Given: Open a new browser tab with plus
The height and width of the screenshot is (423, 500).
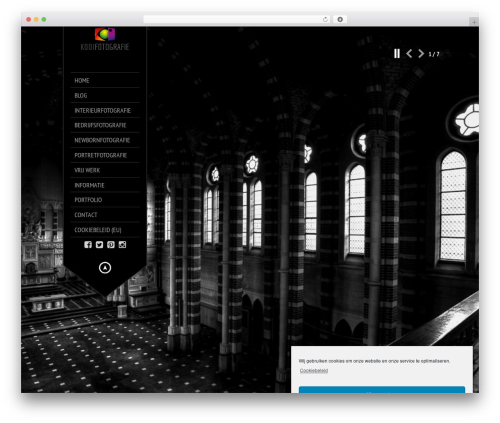Looking at the screenshot, I should [x=474, y=22].
